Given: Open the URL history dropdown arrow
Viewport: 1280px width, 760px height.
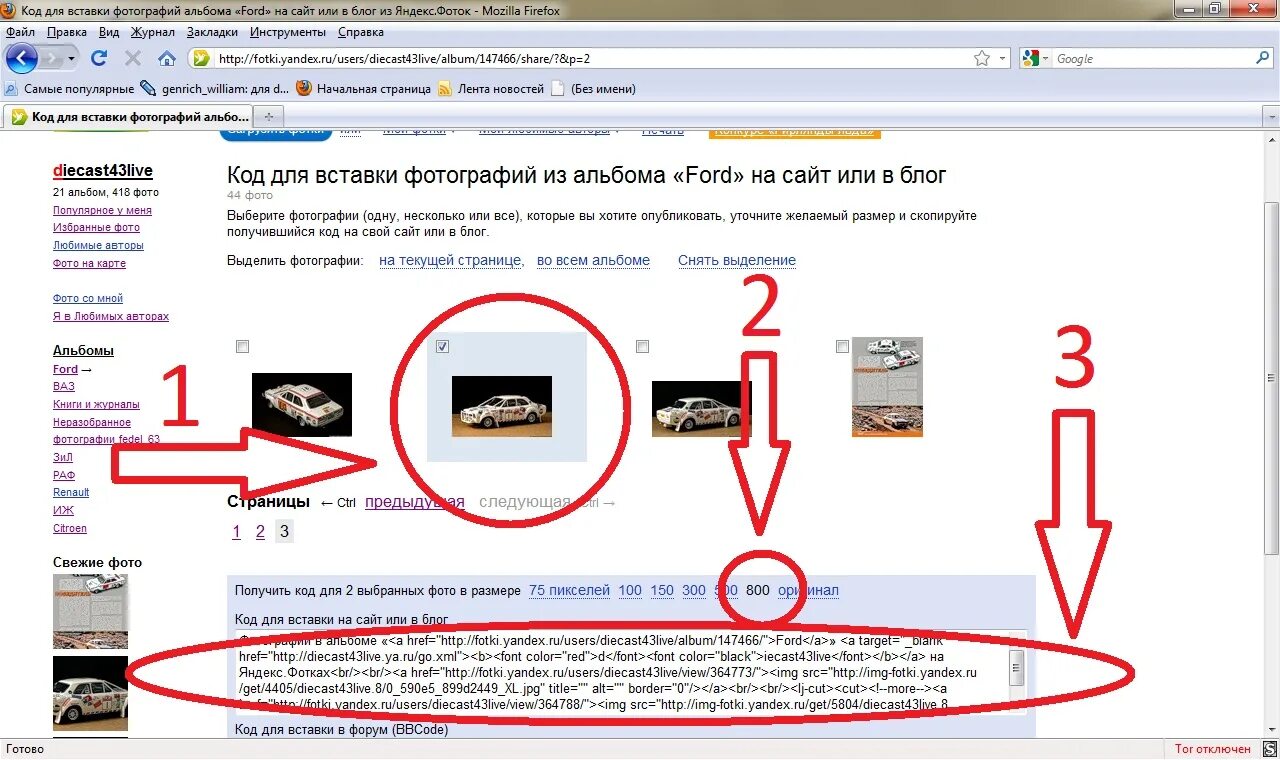Looking at the screenshot, I should coord(1003,59).
